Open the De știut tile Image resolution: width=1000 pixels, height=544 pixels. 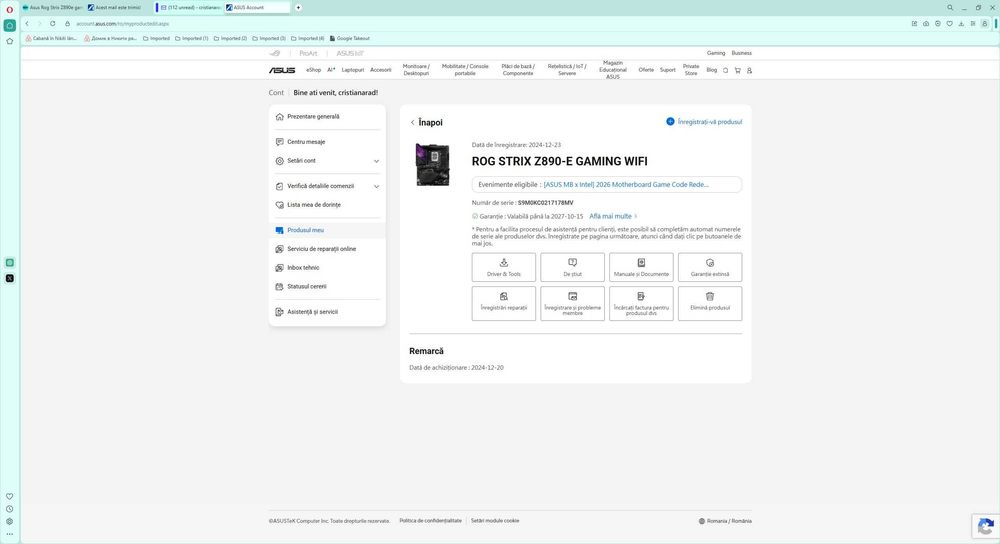tap(572, 267)
